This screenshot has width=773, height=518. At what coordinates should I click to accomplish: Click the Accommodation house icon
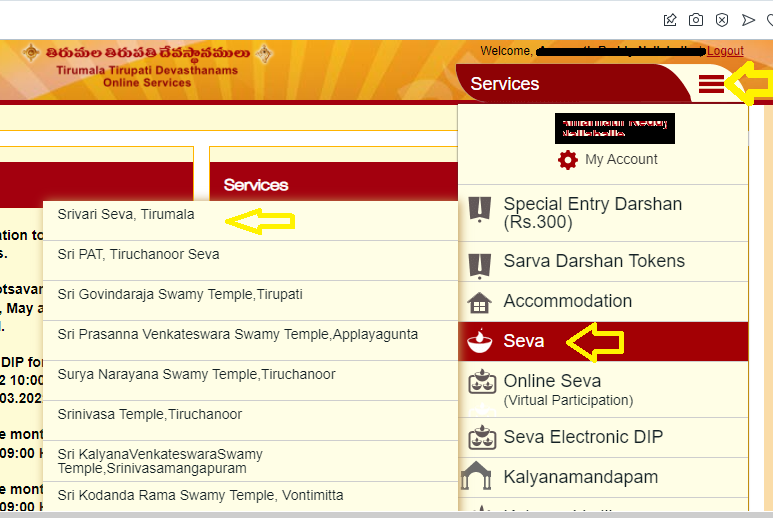coord(479,303)
